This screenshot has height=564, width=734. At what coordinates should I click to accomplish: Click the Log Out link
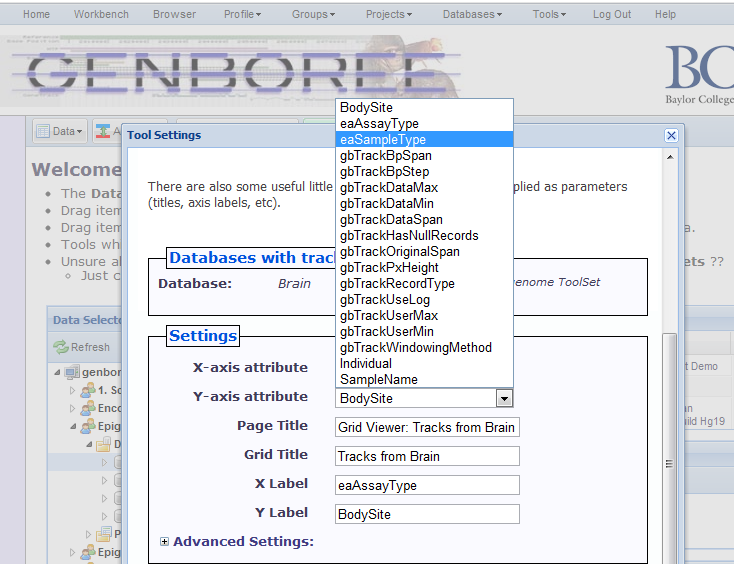tap(612, 15)
